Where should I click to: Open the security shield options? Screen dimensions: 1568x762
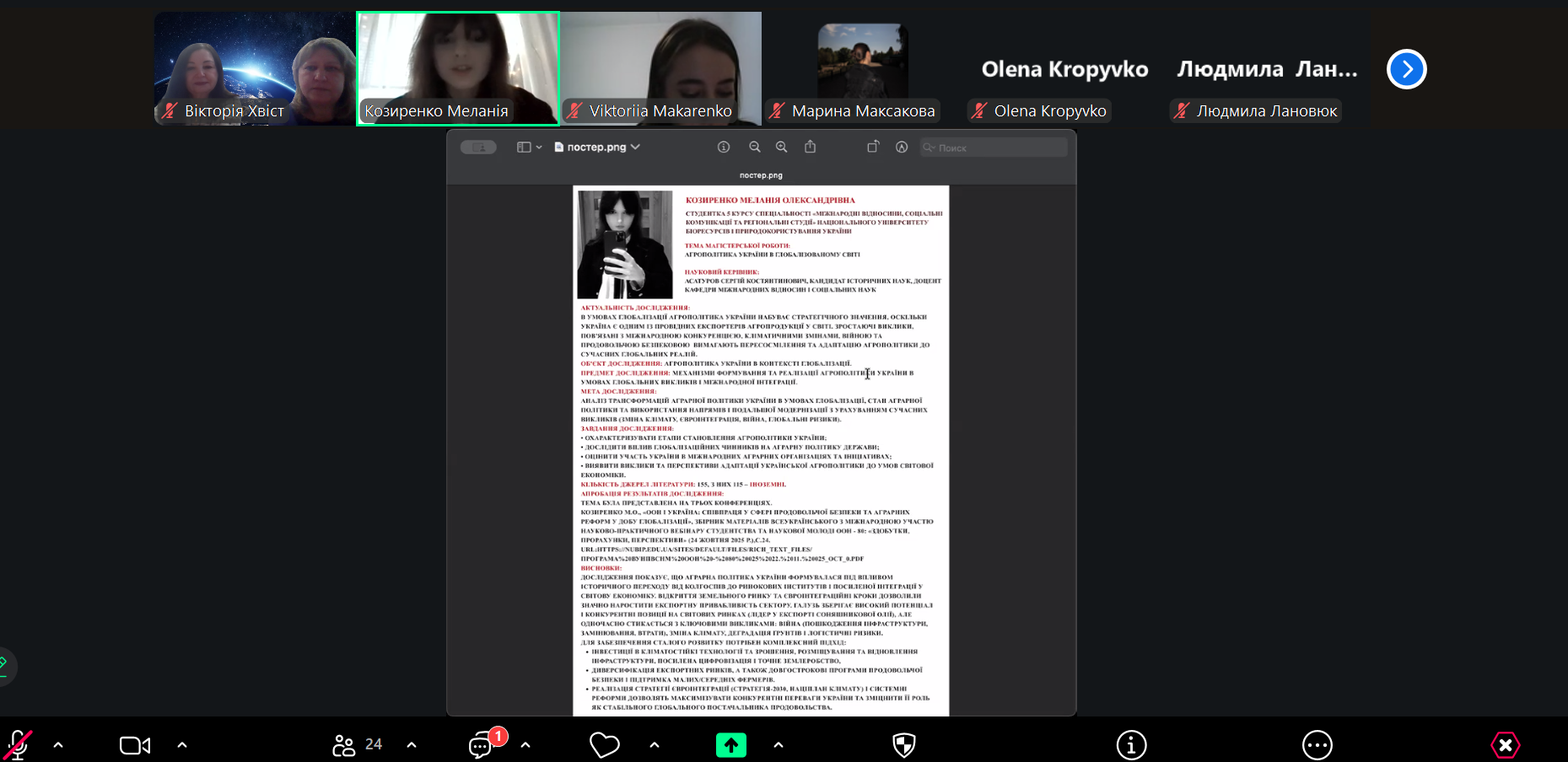(904, 745)
